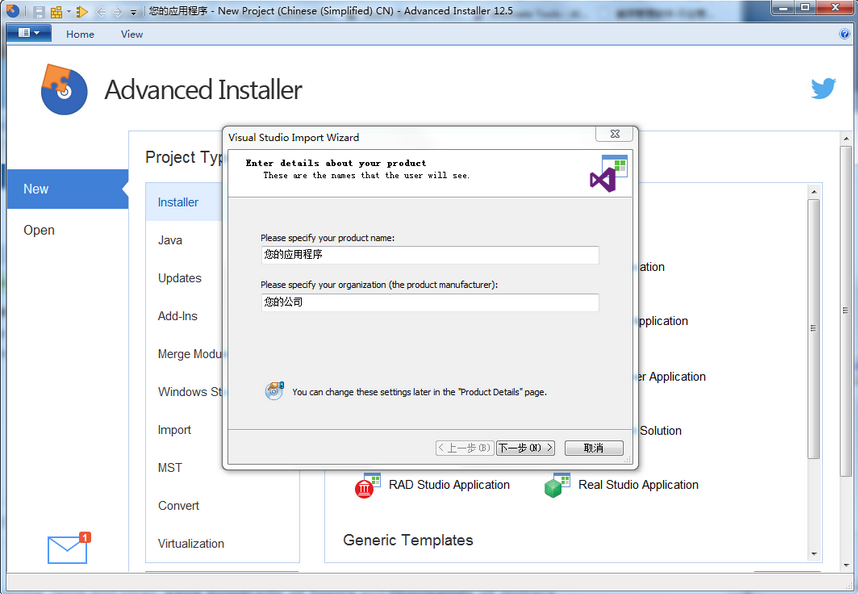
Task: Select the Virtualization project category
Action: pos(190,543)
